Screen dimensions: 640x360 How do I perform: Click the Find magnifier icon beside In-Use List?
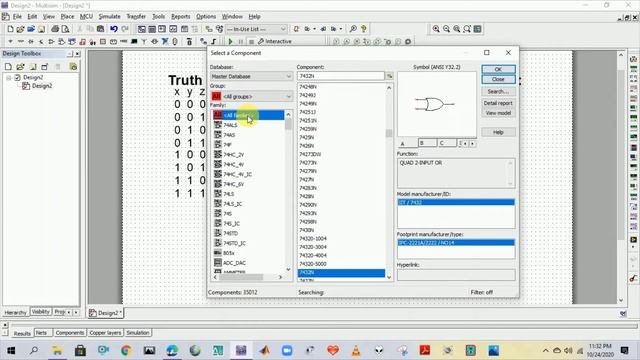pyautogui.click(x=353, y=29)
